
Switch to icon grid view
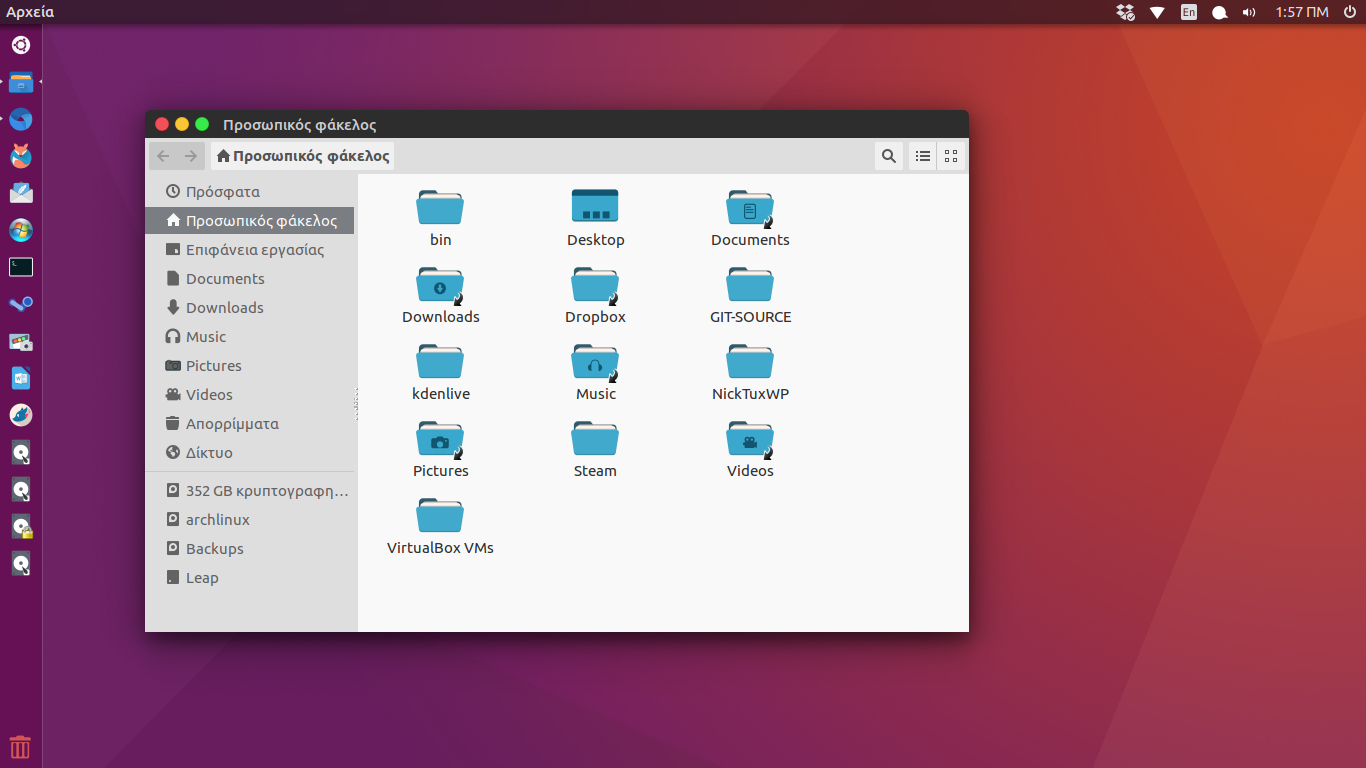(x=951, y=156)
